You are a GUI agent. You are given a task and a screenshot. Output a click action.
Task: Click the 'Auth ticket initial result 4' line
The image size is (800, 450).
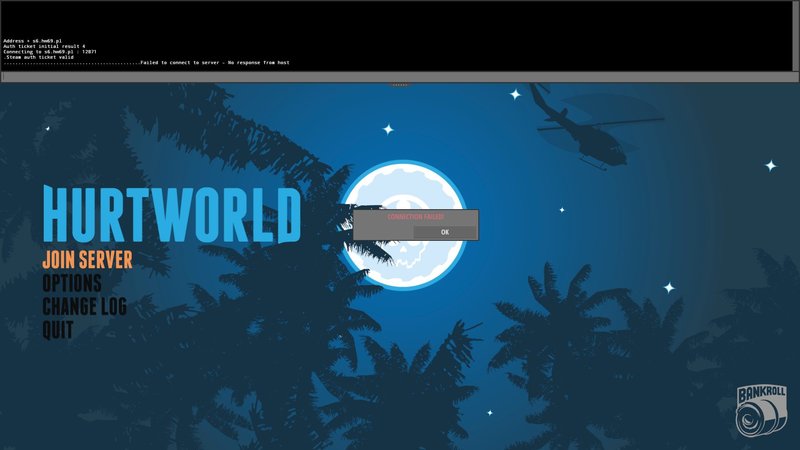point(44,46)
